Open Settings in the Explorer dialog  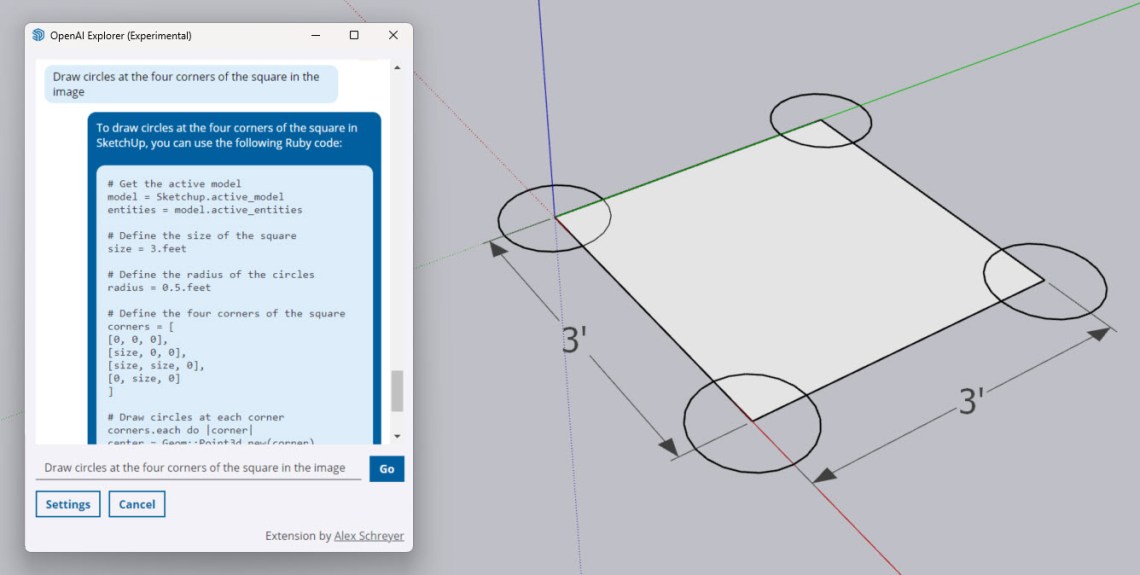coord(68,504)
